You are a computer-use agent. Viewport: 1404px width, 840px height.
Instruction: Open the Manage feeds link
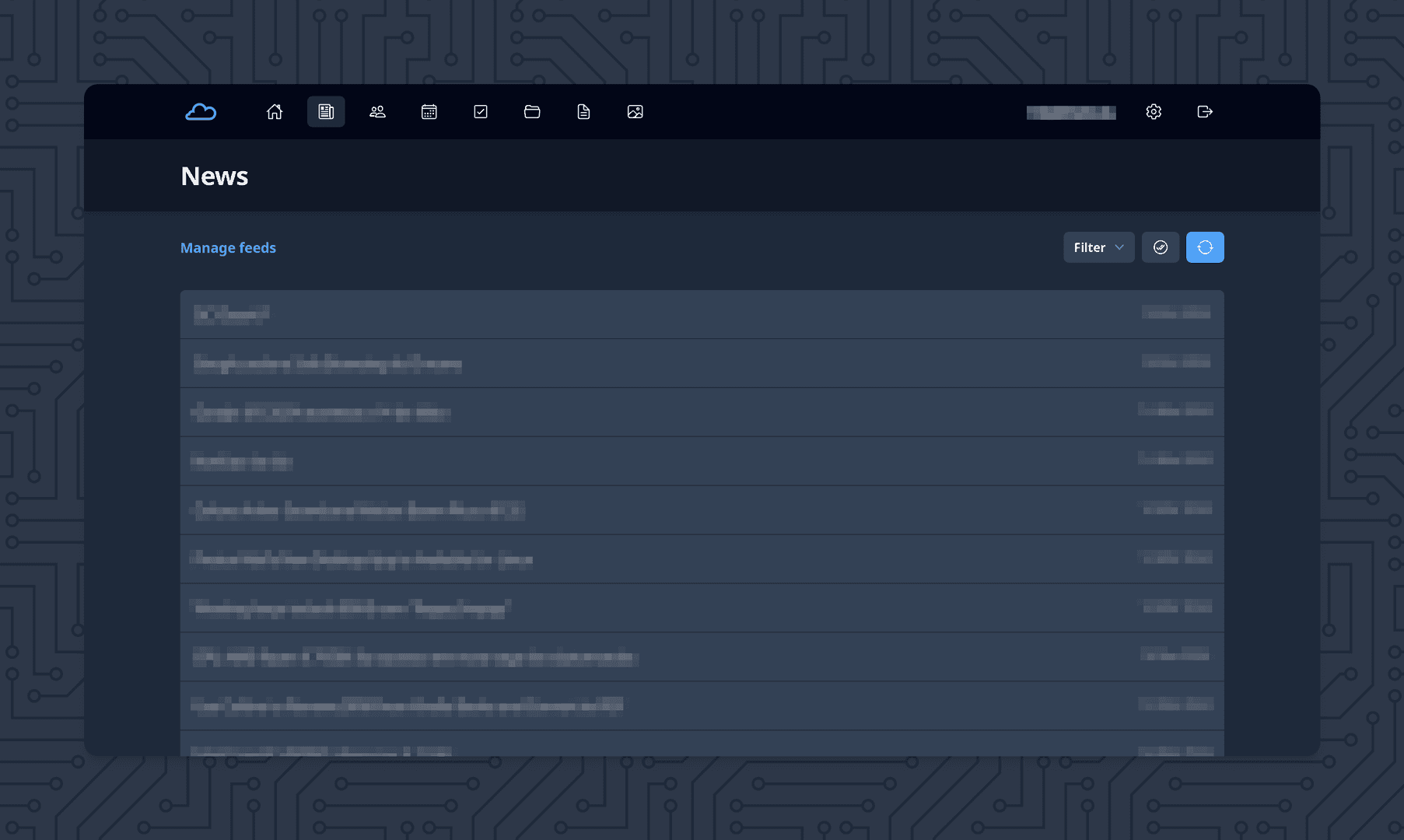228,247
